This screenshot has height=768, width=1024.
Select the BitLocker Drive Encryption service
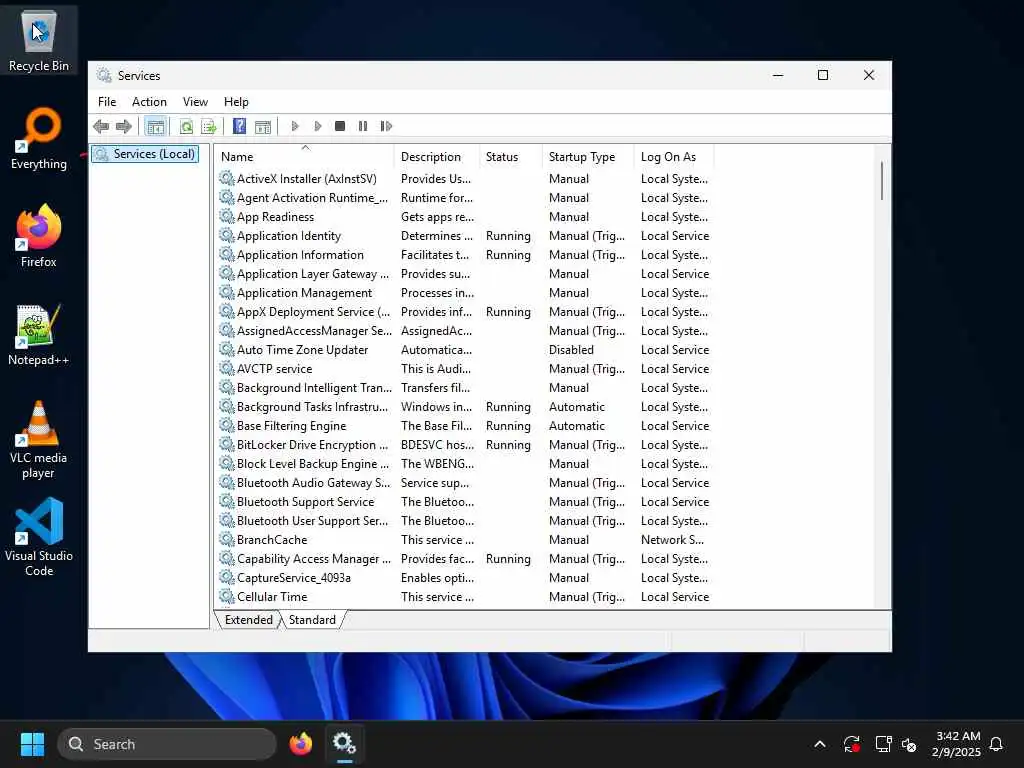pos(464,445)
